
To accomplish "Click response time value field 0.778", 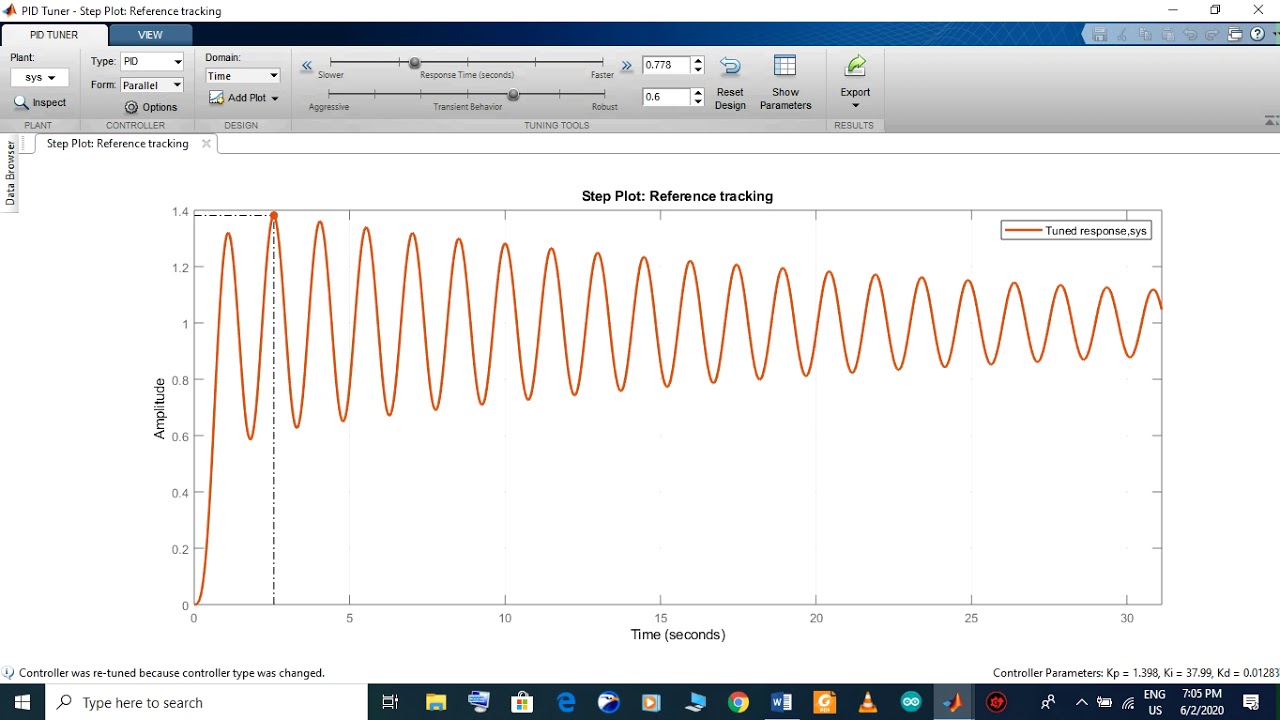I will click(x=666, y=65).
